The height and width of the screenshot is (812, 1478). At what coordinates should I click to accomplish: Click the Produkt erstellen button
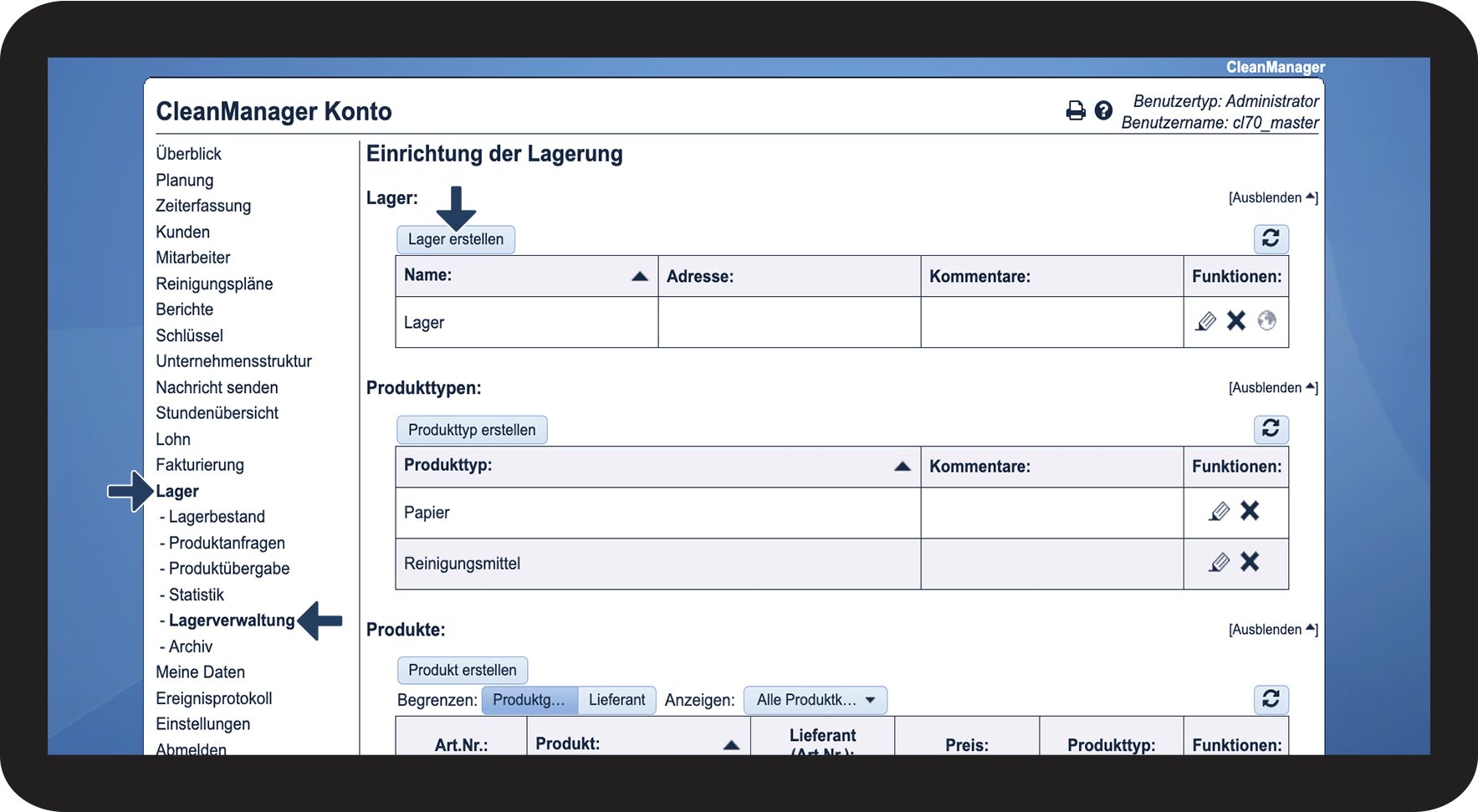(462, 671)
